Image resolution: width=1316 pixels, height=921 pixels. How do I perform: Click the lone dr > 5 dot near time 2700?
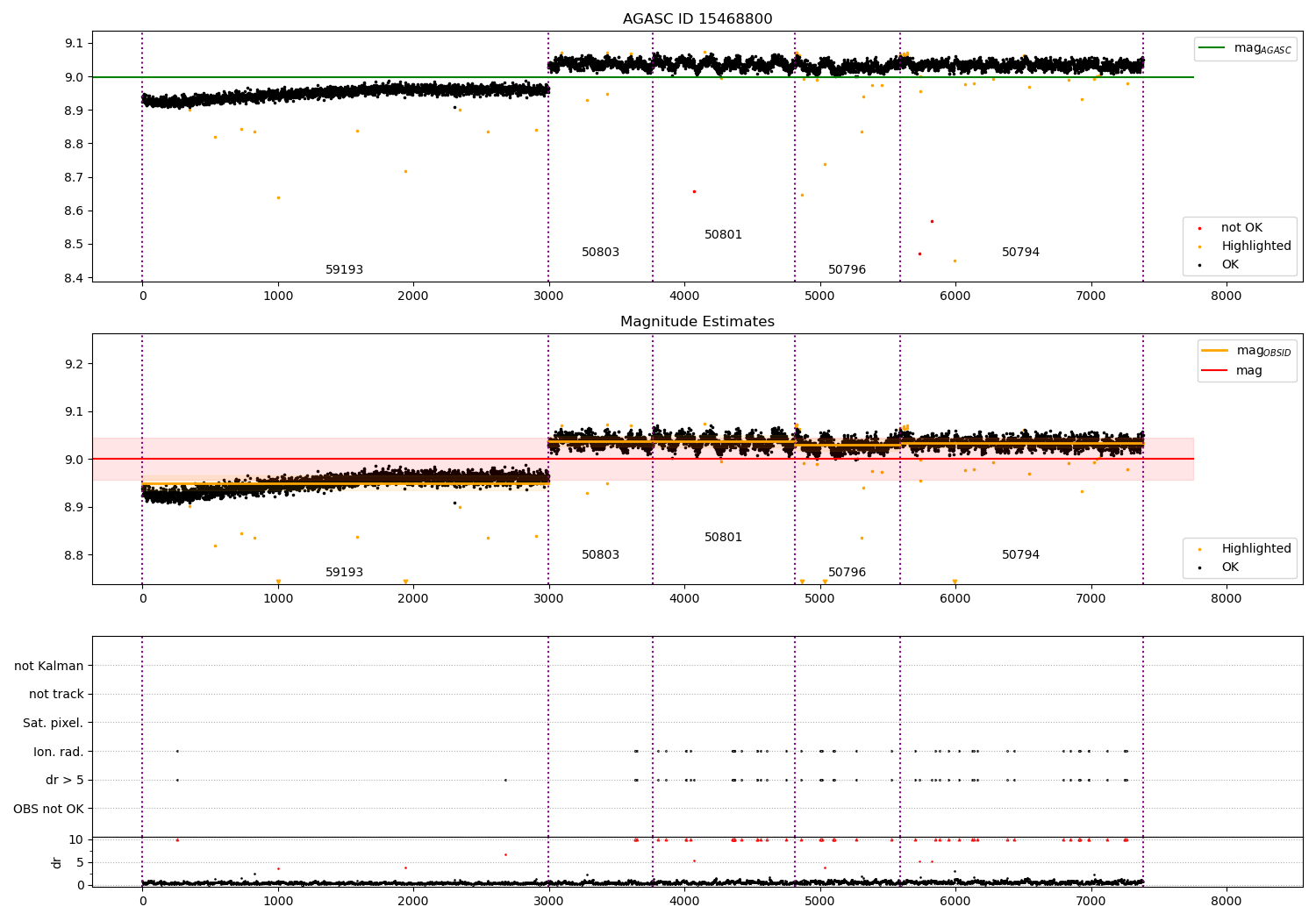pyautogui.click(x=504, y=780)
